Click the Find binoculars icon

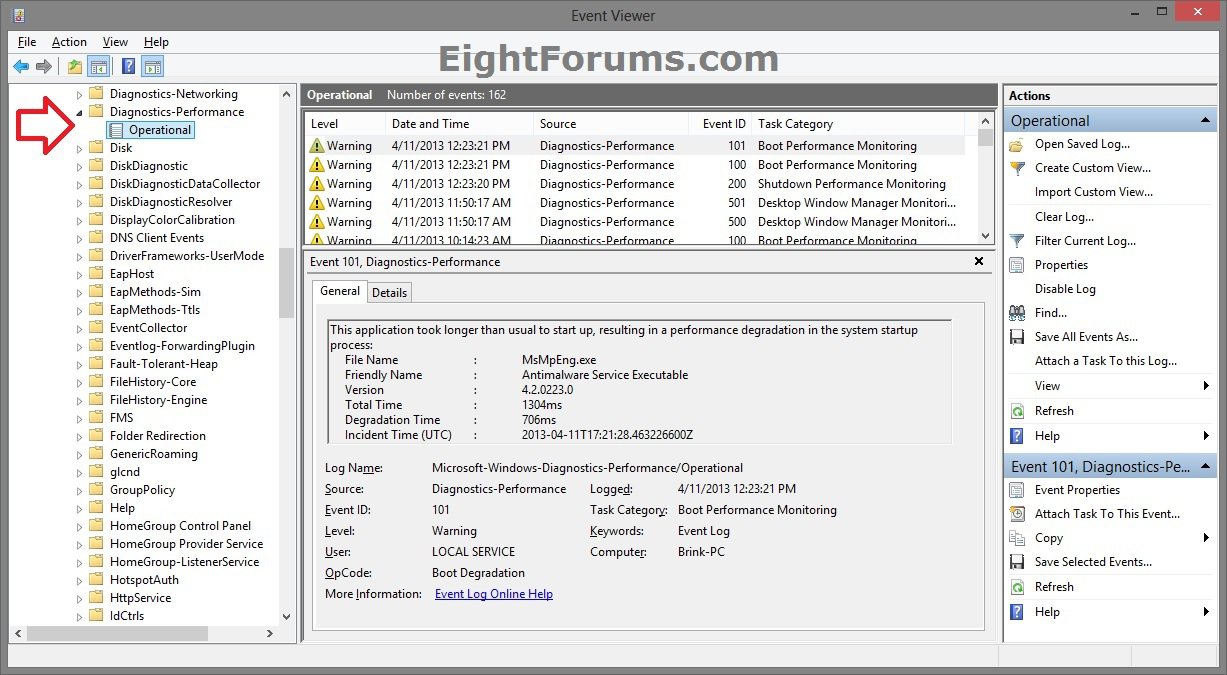(x=1017, y=313)
